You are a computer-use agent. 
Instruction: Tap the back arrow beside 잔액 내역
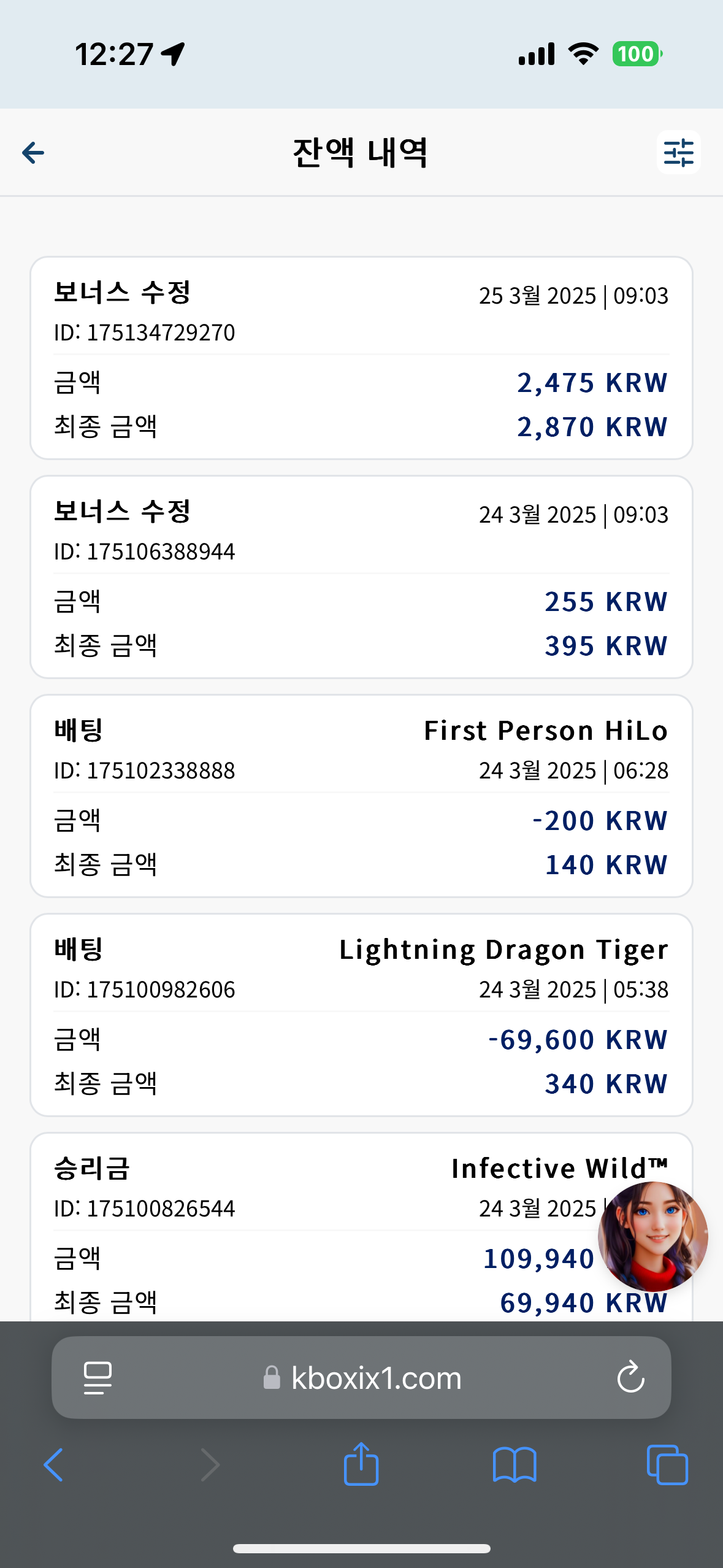coord(33,153)
